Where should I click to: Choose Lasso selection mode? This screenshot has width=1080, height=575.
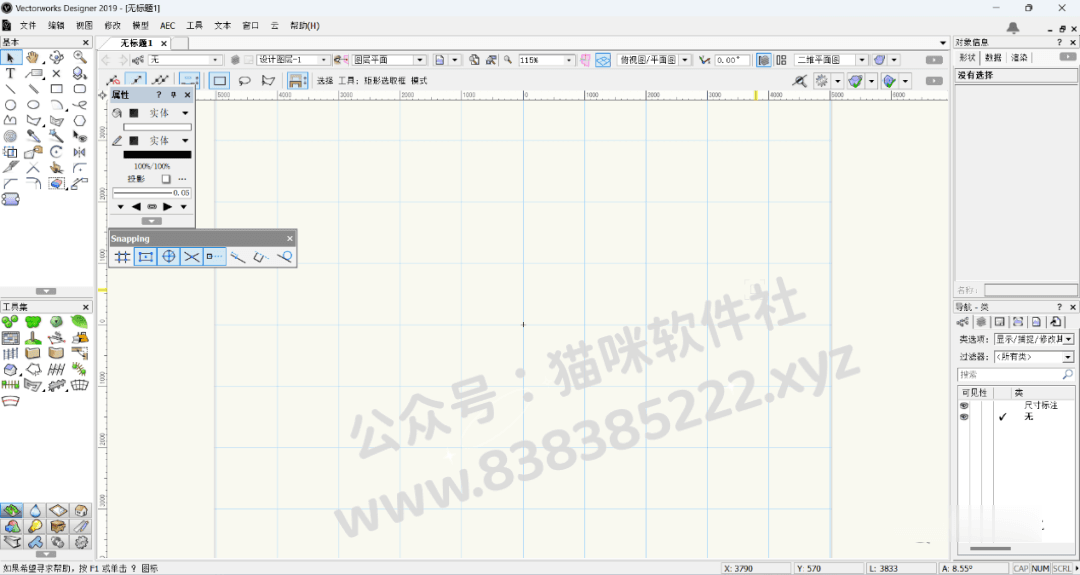point(245,81)
